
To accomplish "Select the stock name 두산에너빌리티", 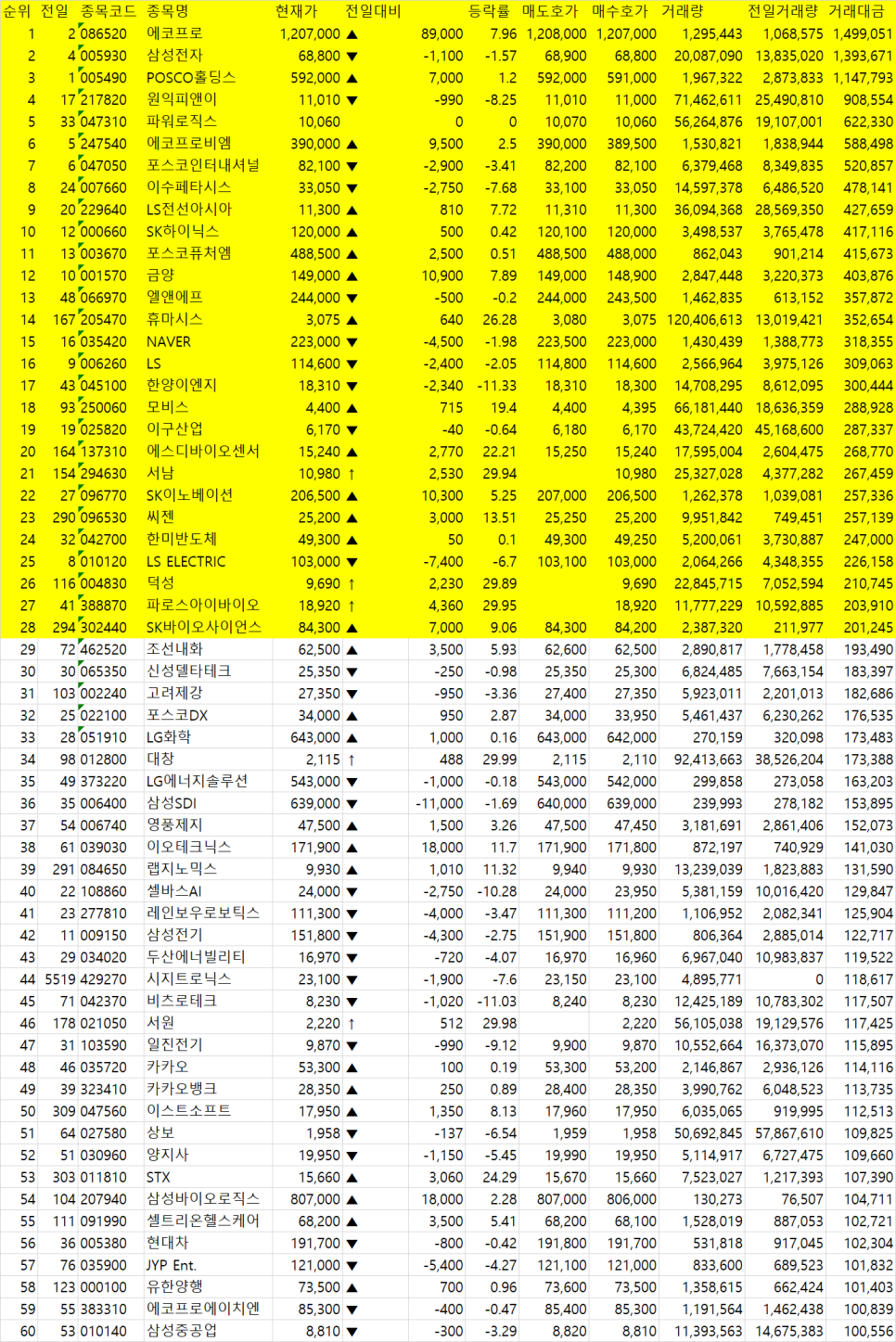I will click(196, 958).
